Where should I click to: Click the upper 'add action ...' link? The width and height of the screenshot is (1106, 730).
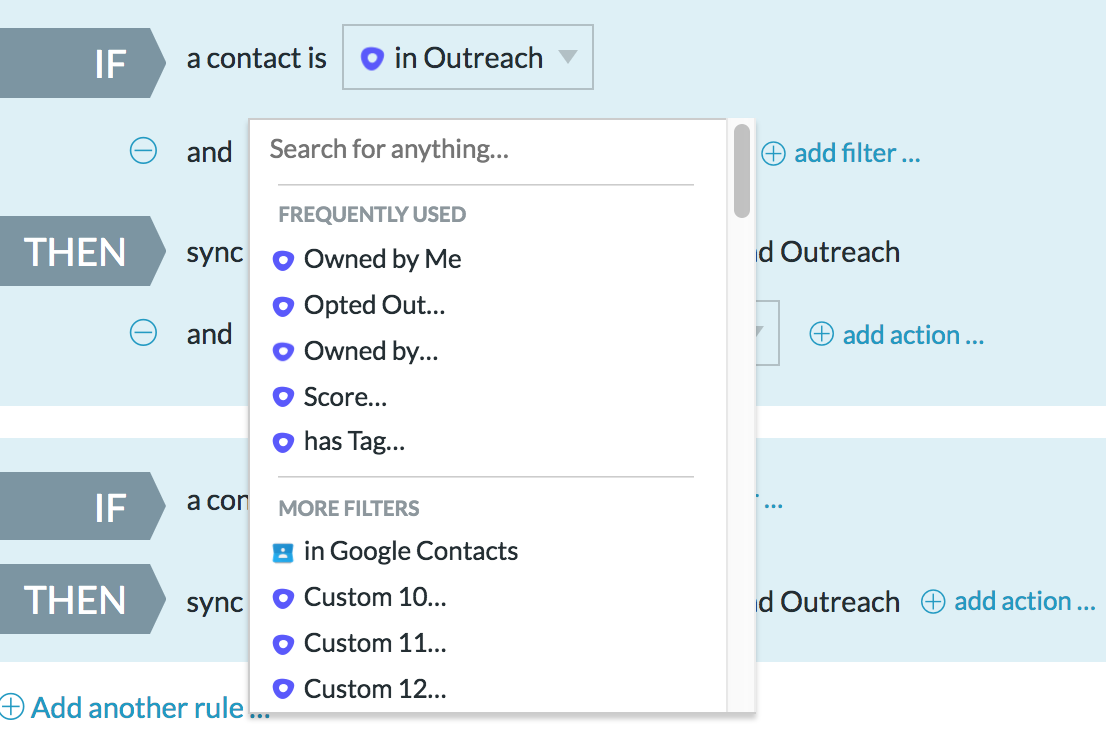click(913, 335)
